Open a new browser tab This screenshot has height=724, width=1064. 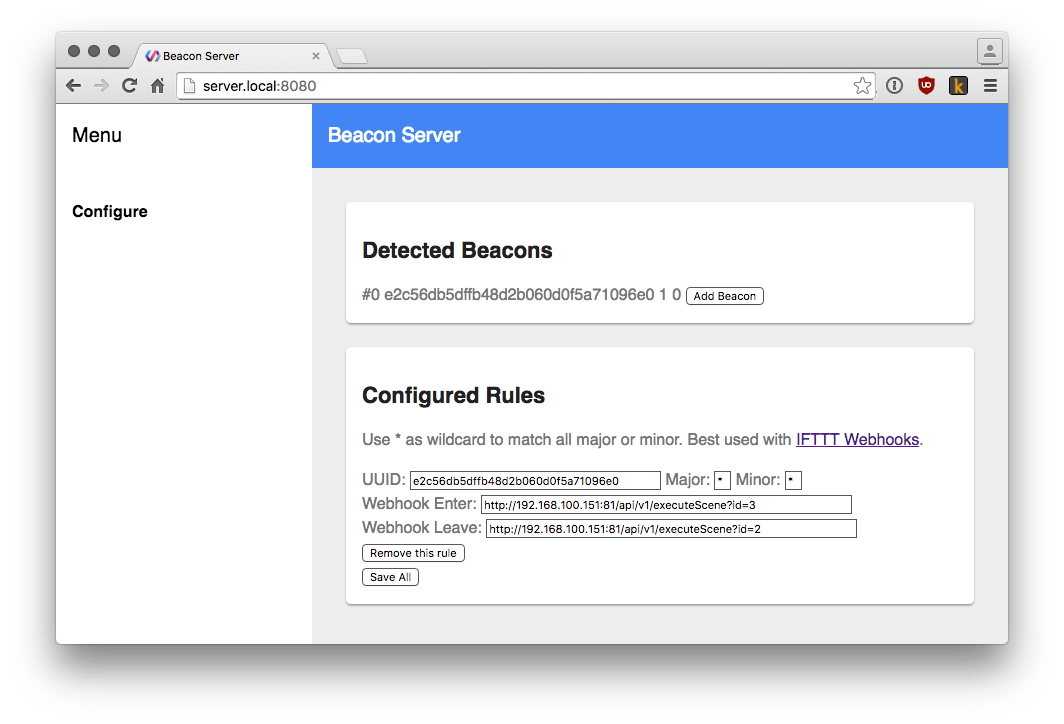point(351,57)
